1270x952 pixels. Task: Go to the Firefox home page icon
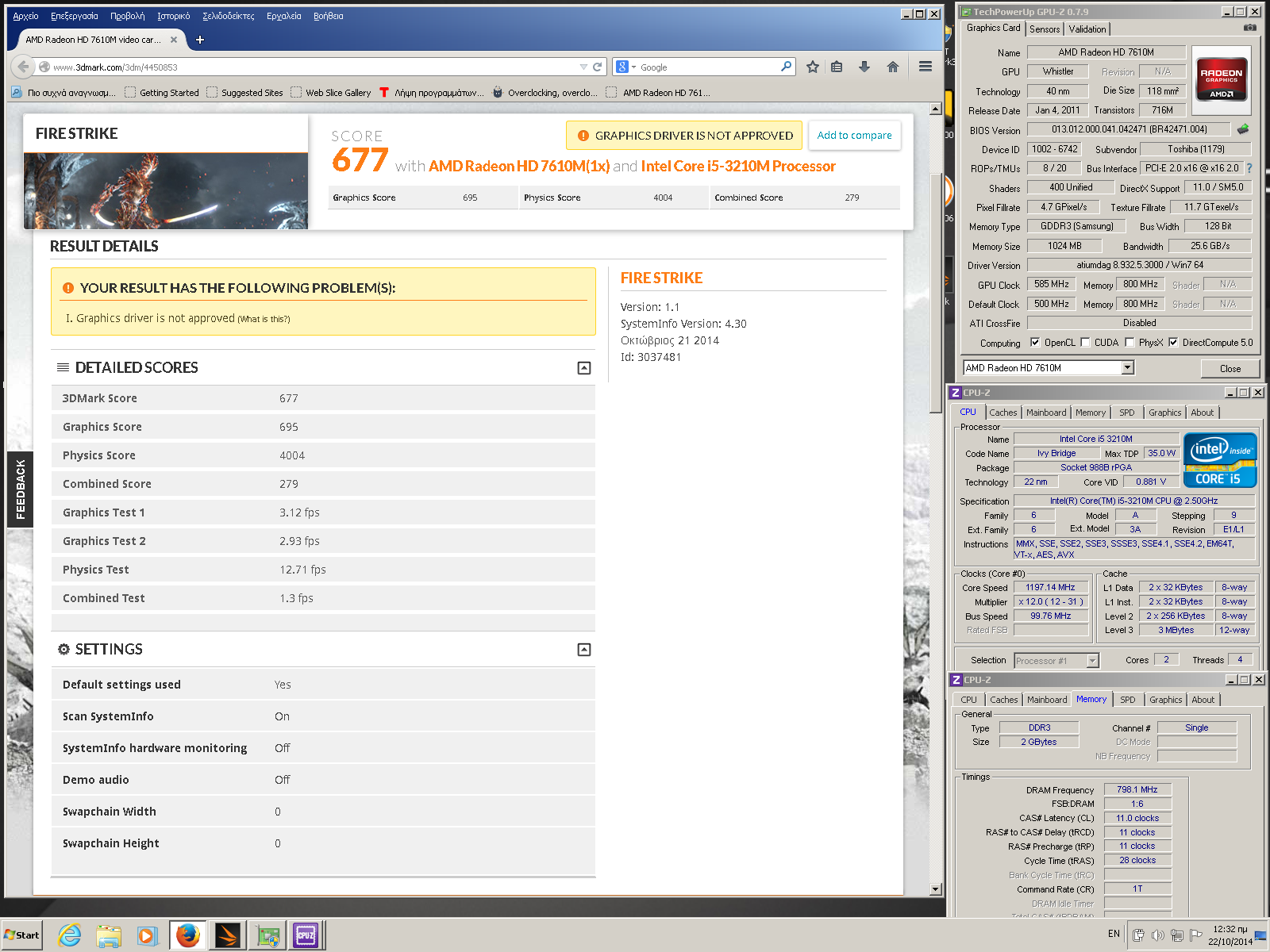pyautogui.click(x=893, y=67)
